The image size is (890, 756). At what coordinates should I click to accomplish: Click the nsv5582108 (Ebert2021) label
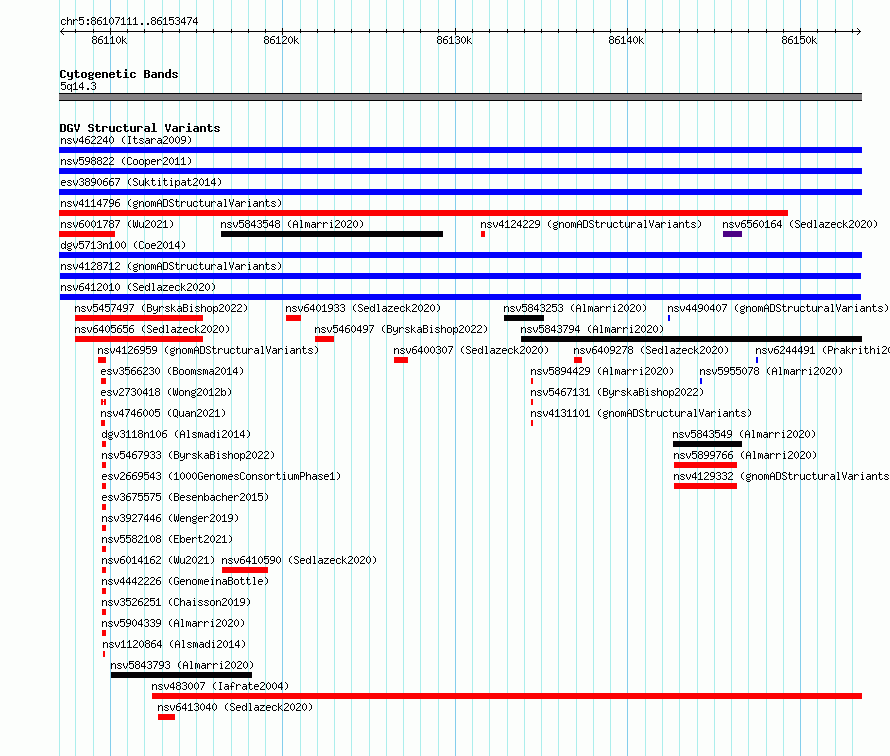[x=167, y=539]
